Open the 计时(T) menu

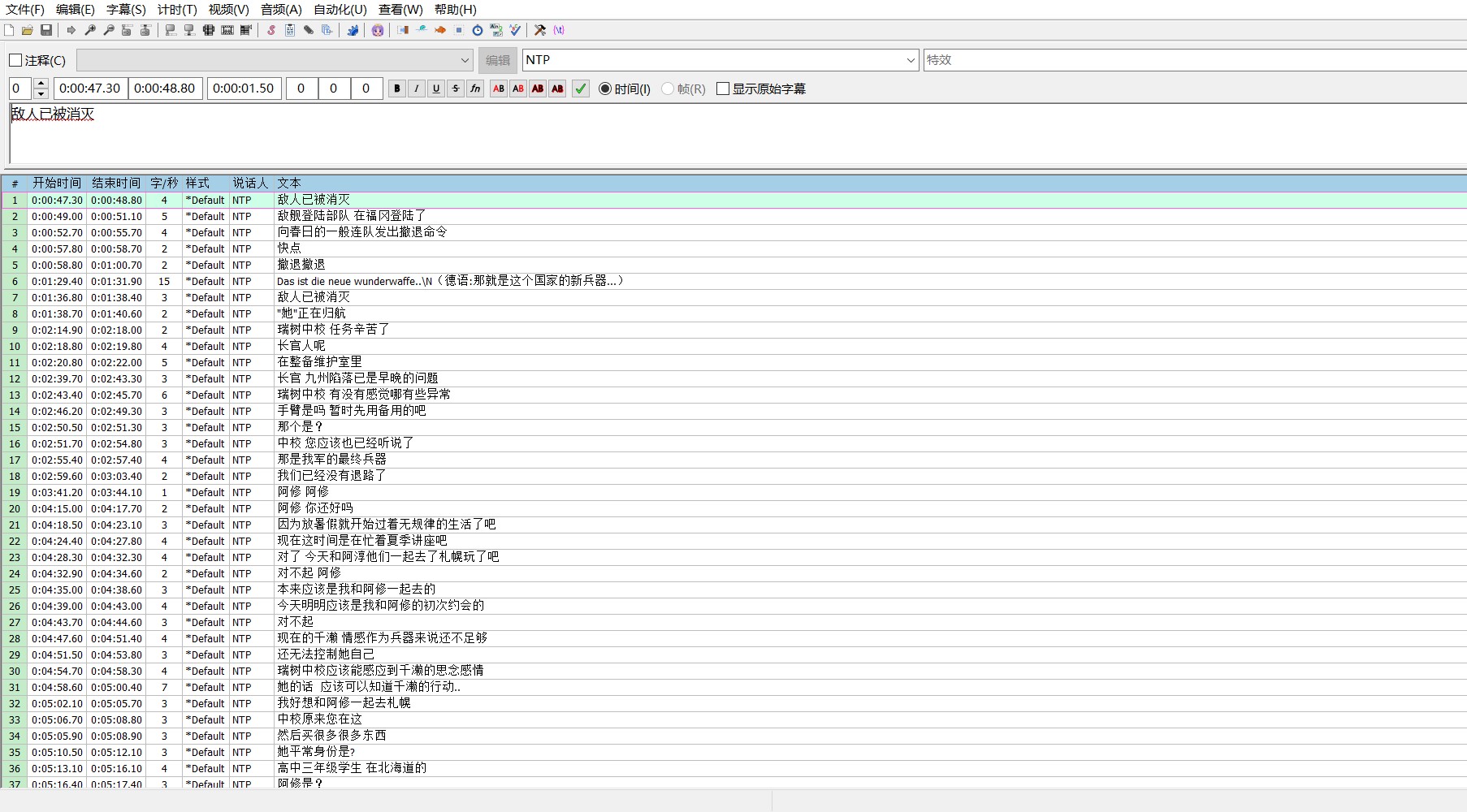click(177, 10)
